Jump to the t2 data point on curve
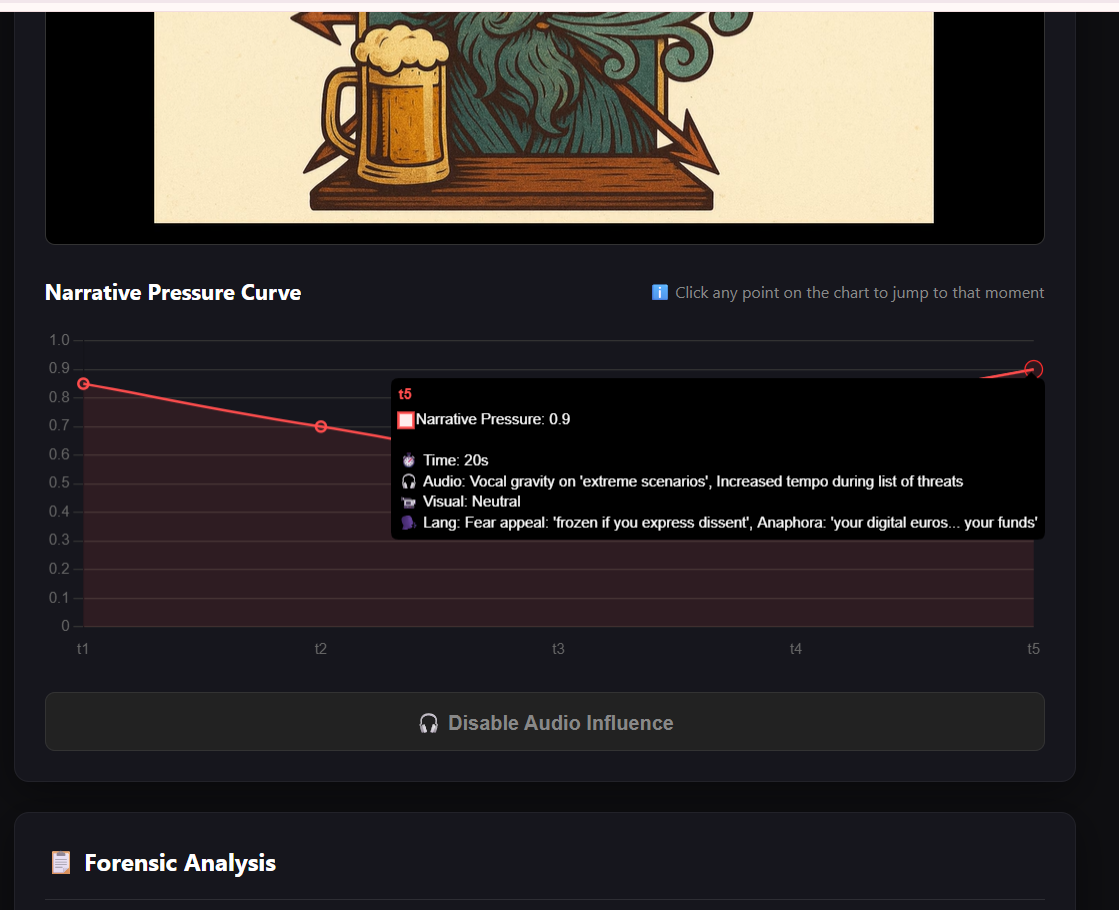Screen dimensions: 1119x910 [321, 427]
